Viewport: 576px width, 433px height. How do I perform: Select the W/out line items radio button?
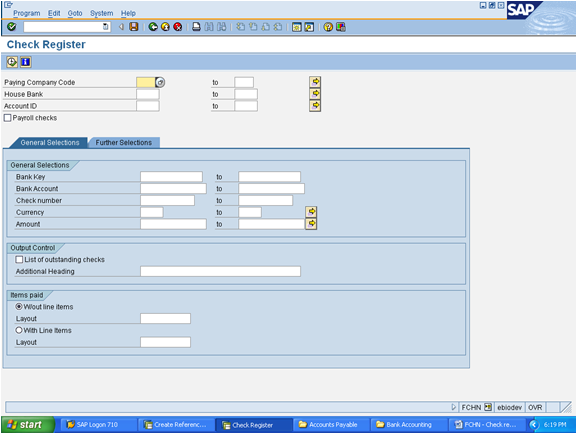[x=19, y=306]
